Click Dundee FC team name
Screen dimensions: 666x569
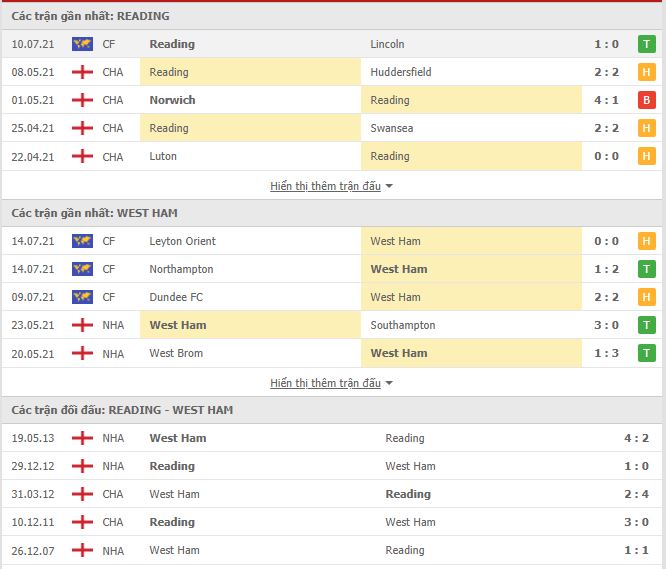[x=176, y=297]
